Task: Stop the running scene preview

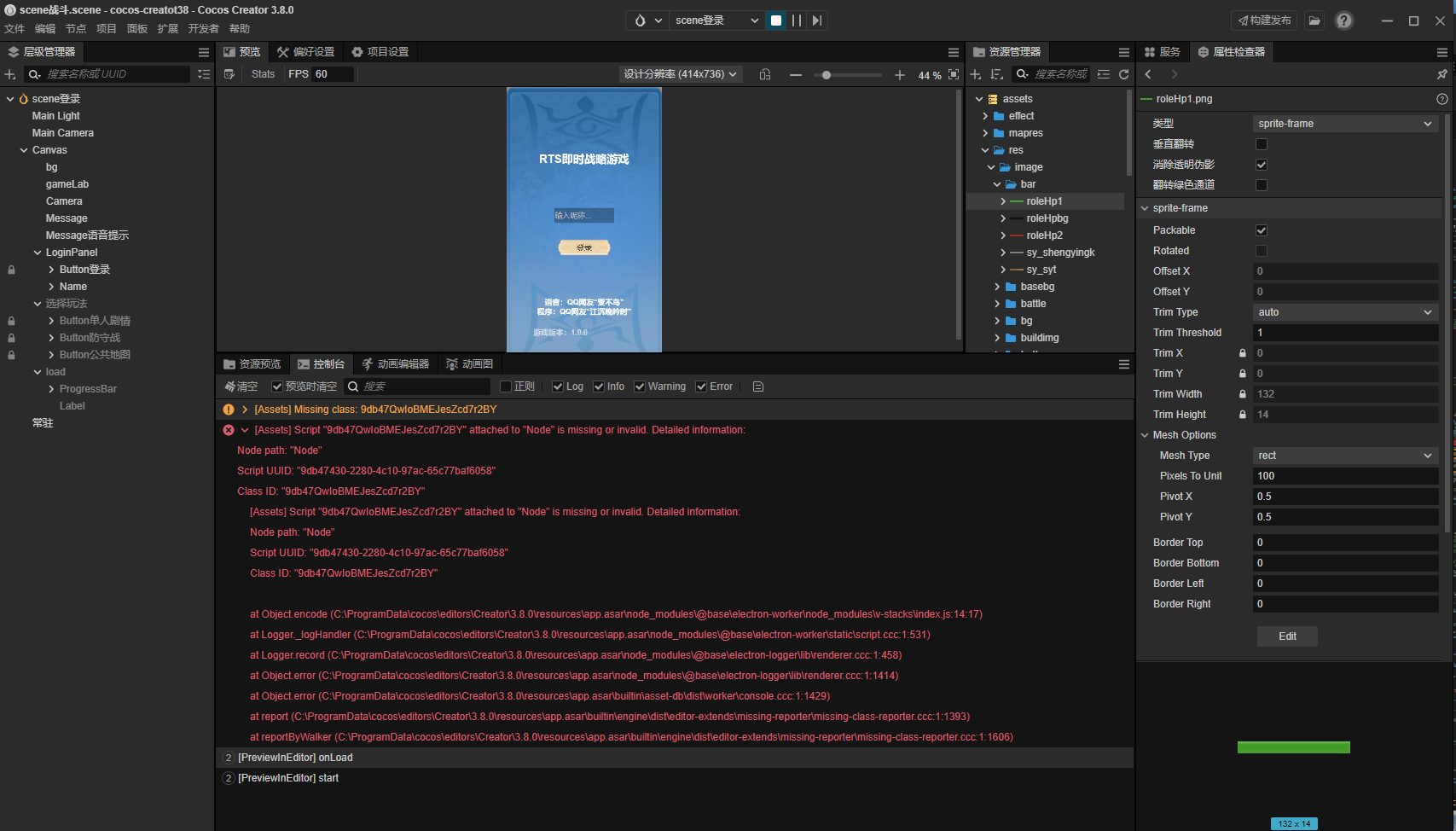Action: click(x=776, y=20)
